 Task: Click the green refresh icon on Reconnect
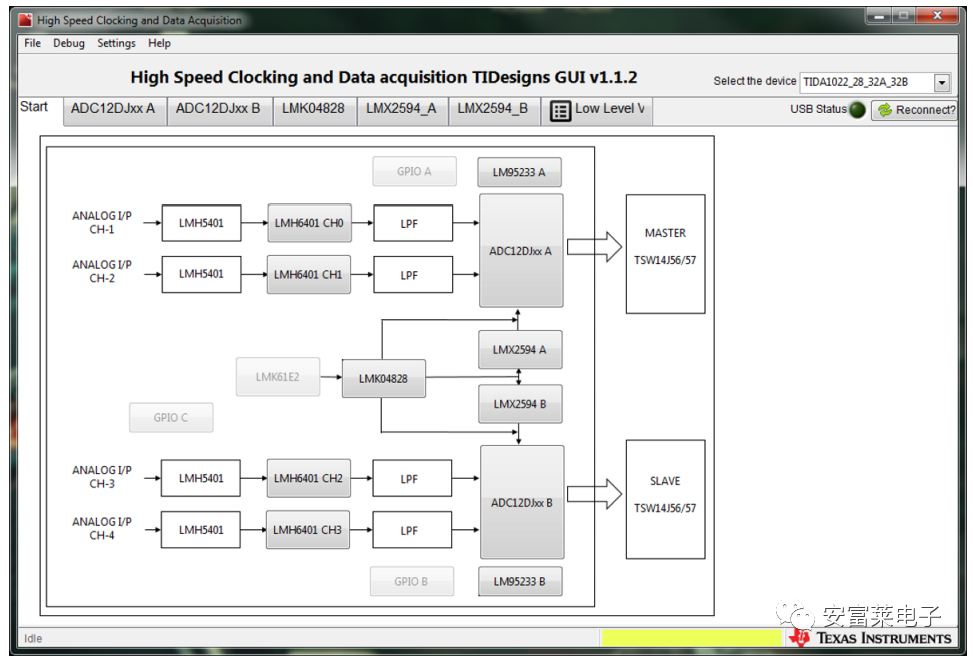885,110
